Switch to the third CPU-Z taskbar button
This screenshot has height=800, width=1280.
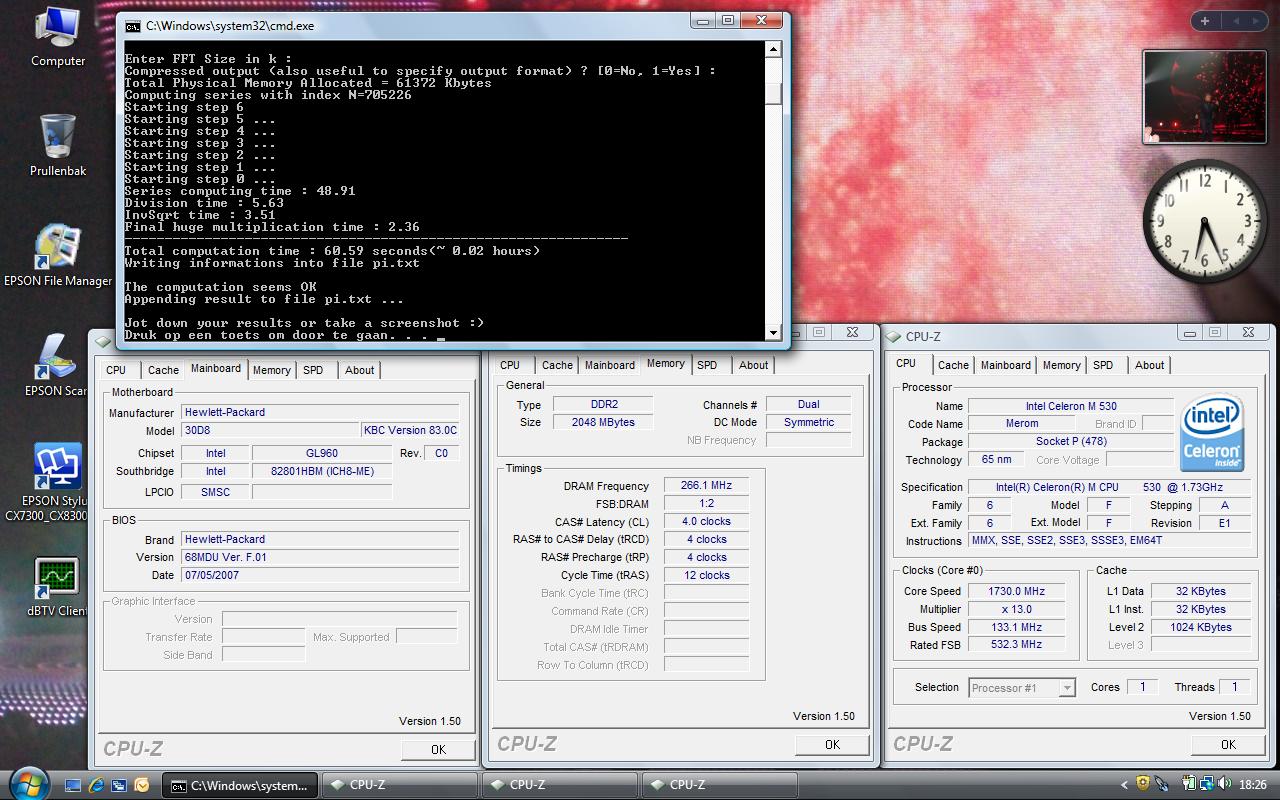[x=720, y=785]
